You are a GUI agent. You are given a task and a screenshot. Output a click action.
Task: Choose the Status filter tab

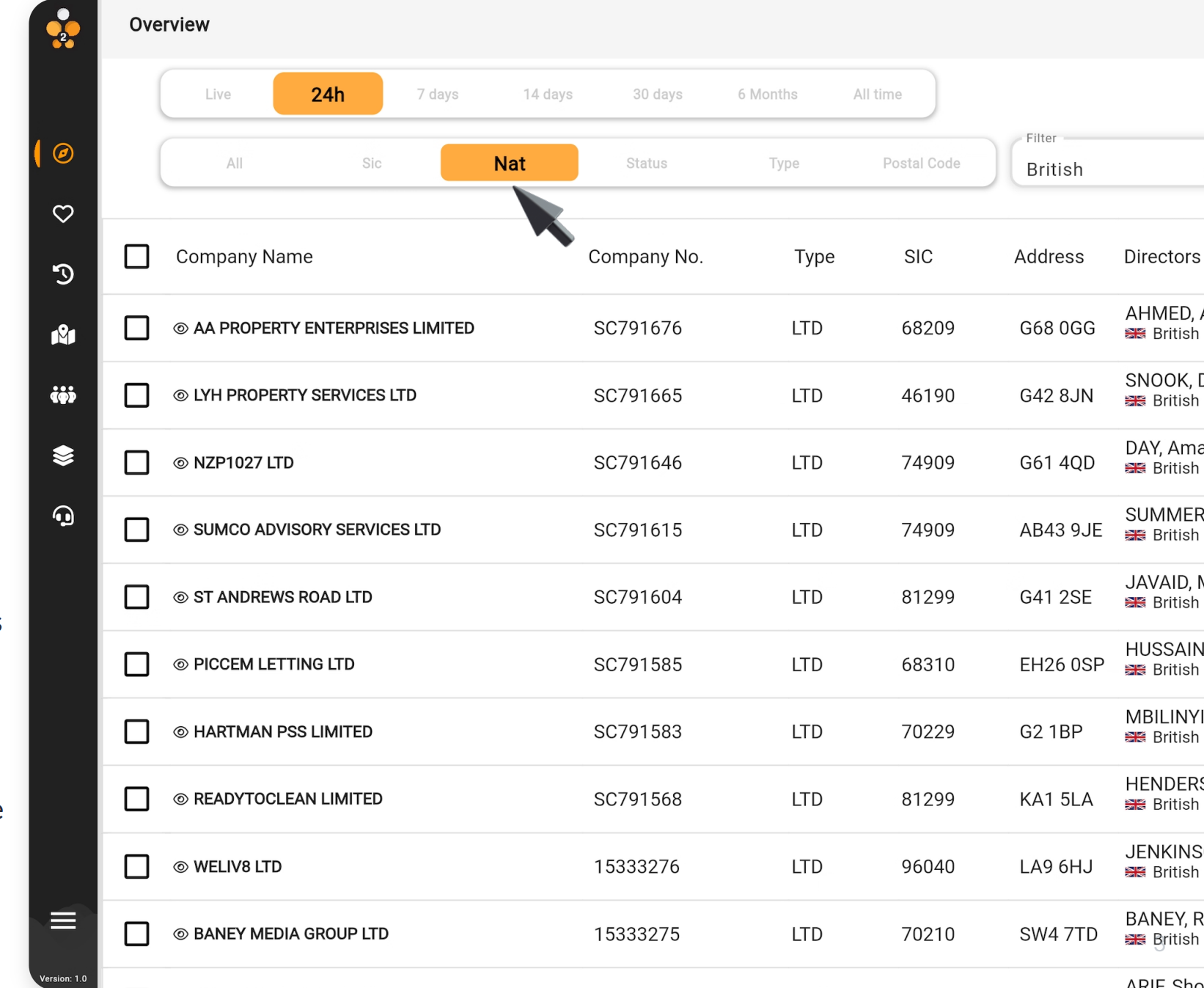coord(646,163)
